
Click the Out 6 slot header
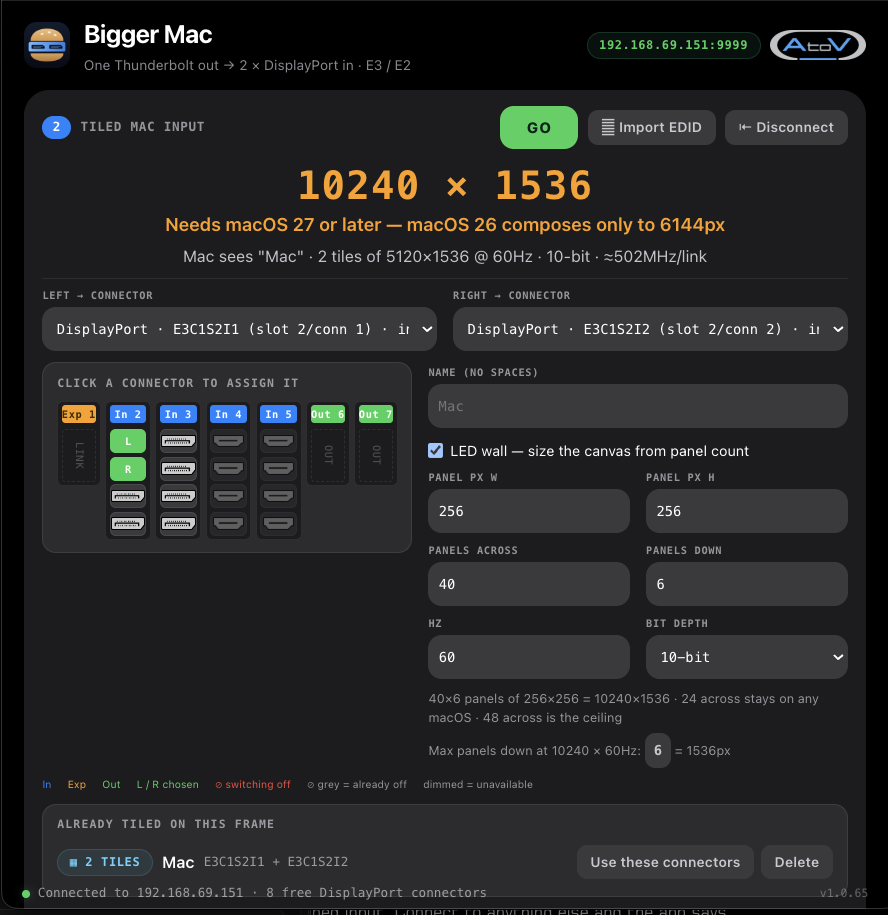(x=328, y=414)
